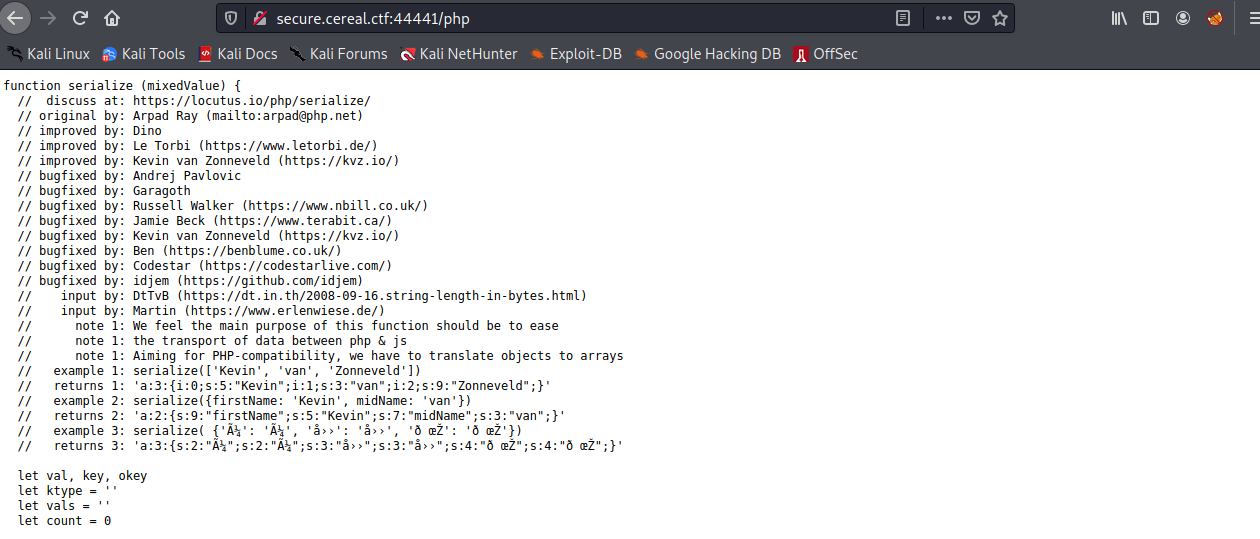
Task: Open the OffSec bookmark
Action: pos(826,54)
